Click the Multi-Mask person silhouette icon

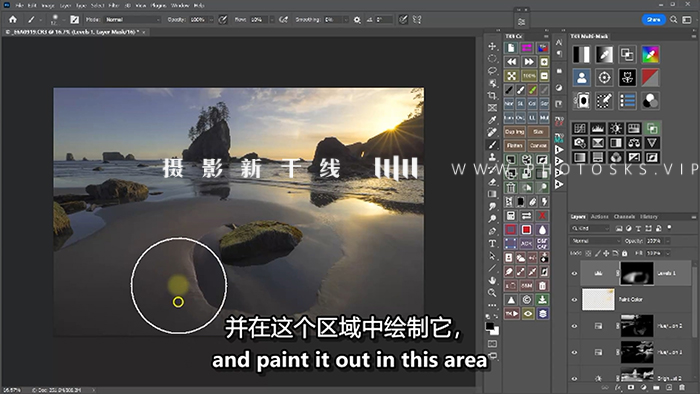pyautogui.click(x=581, y=78)
